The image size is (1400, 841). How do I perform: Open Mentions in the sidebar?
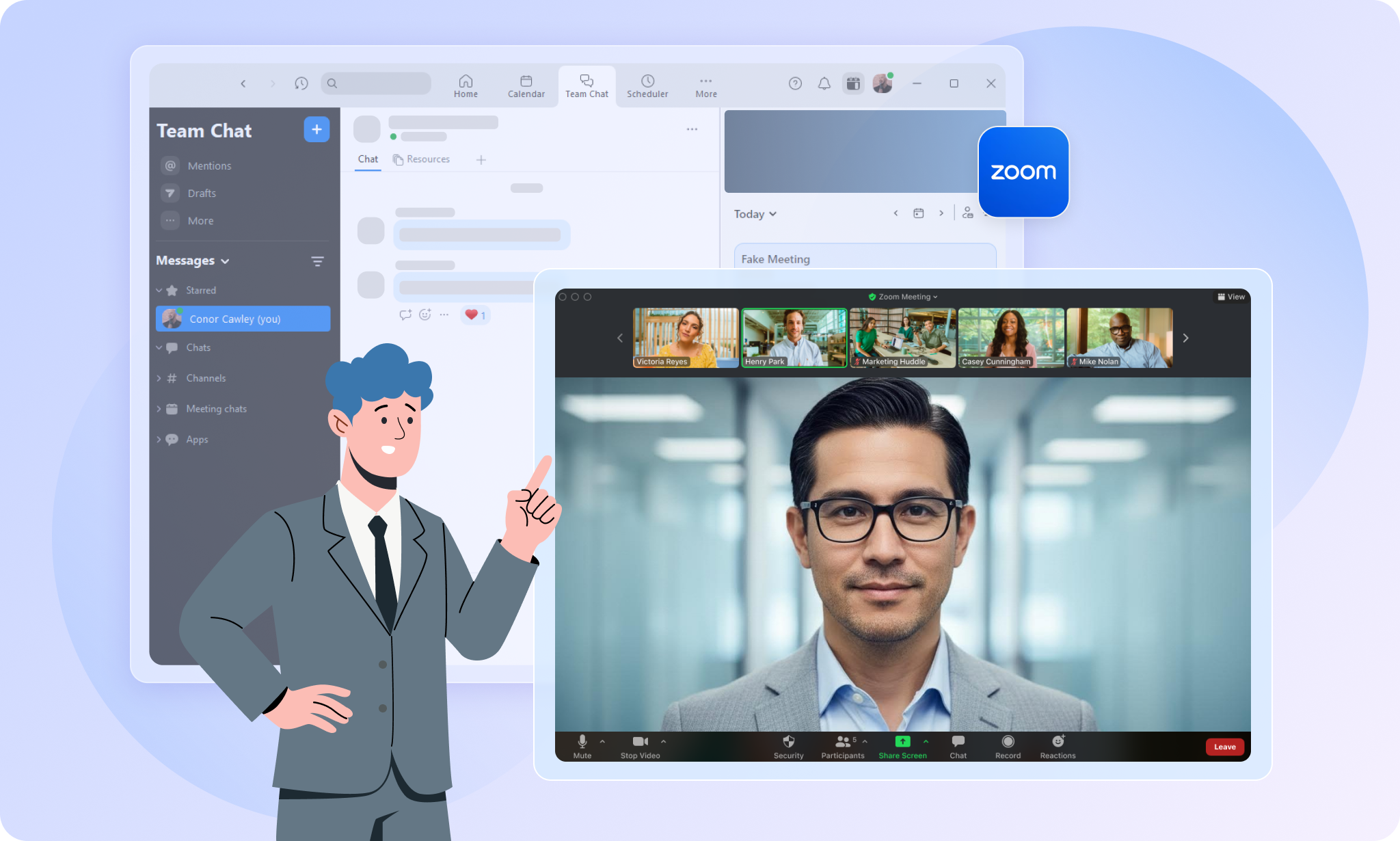tap(197, 165)
